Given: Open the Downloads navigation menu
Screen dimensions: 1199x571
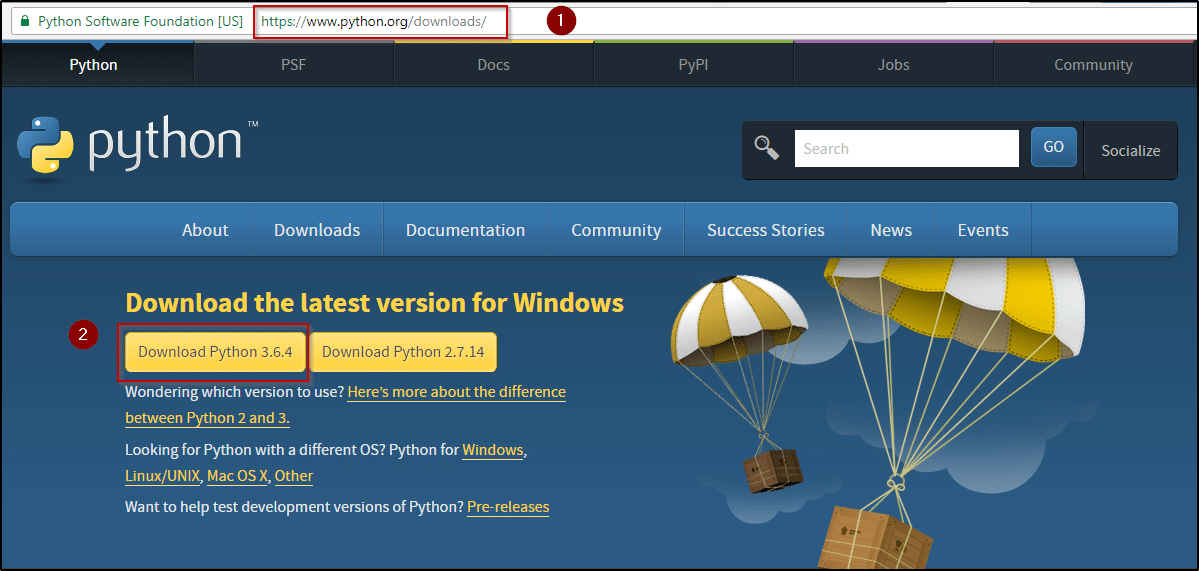Looking at the screenshot, I should (x=317, y=230).
